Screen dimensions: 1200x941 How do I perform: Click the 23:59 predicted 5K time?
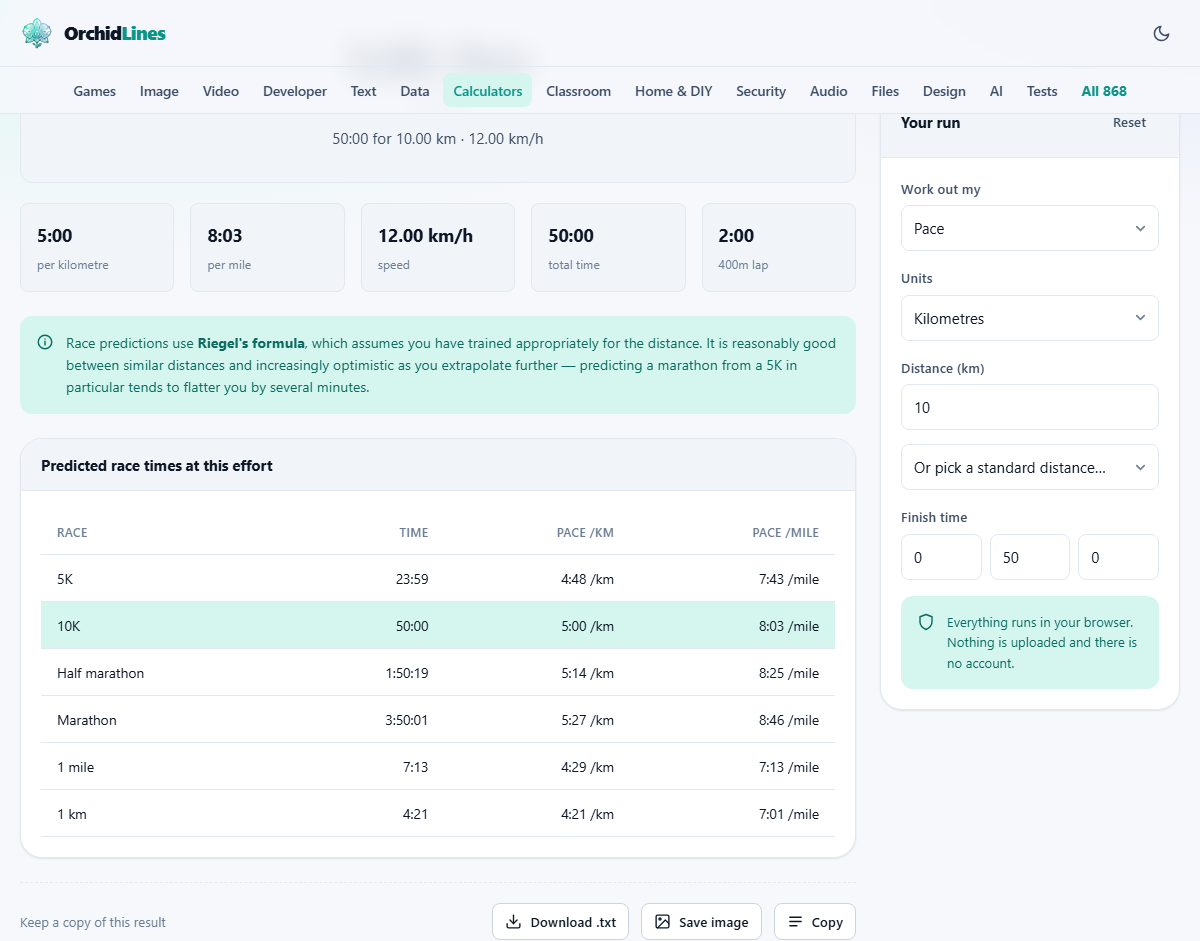pyautogui.click(x=412, y=579)
